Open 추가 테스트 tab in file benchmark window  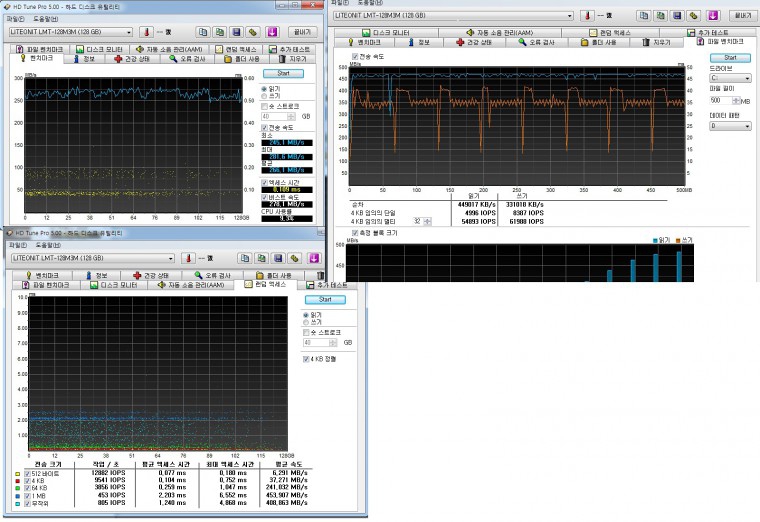pos(708,32)
